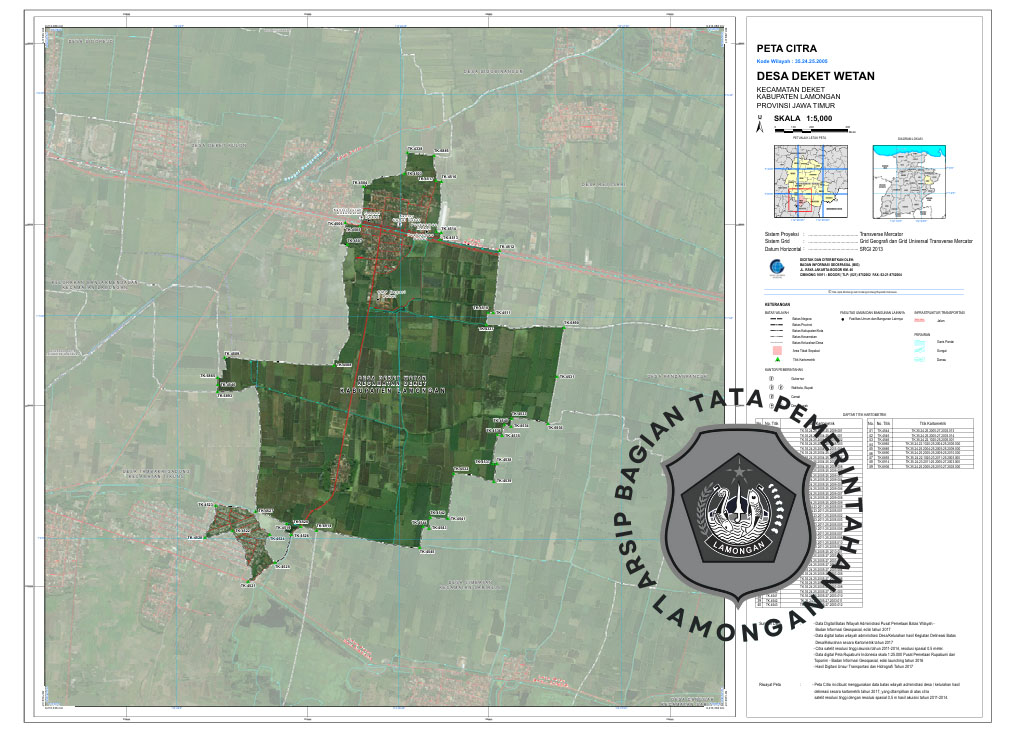This screenshot has width=1035, height=737.
Task: Click the DESA DEKET WETAN title
Action: 815,76
